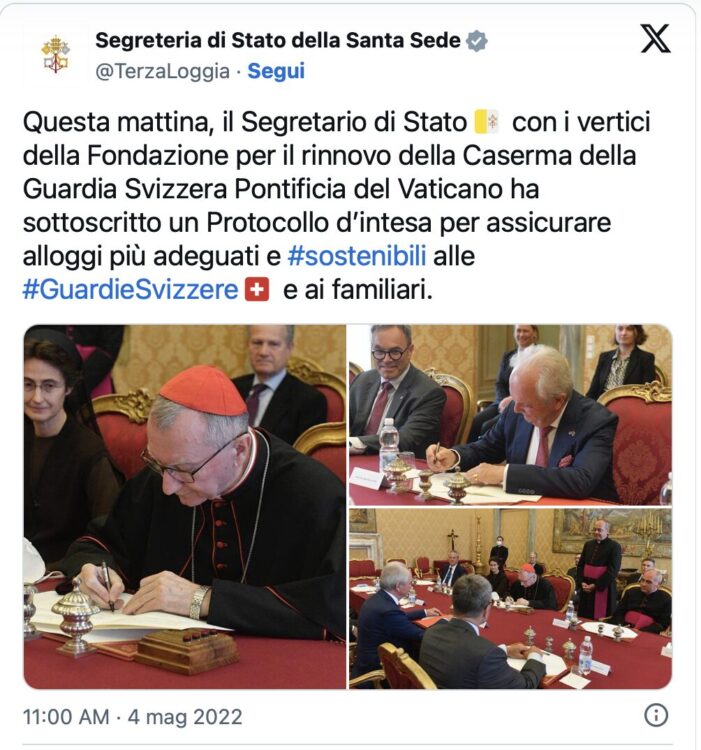The image size is (701, 750).
Task: Click the Swiss flag emoji
Action: 257,289
